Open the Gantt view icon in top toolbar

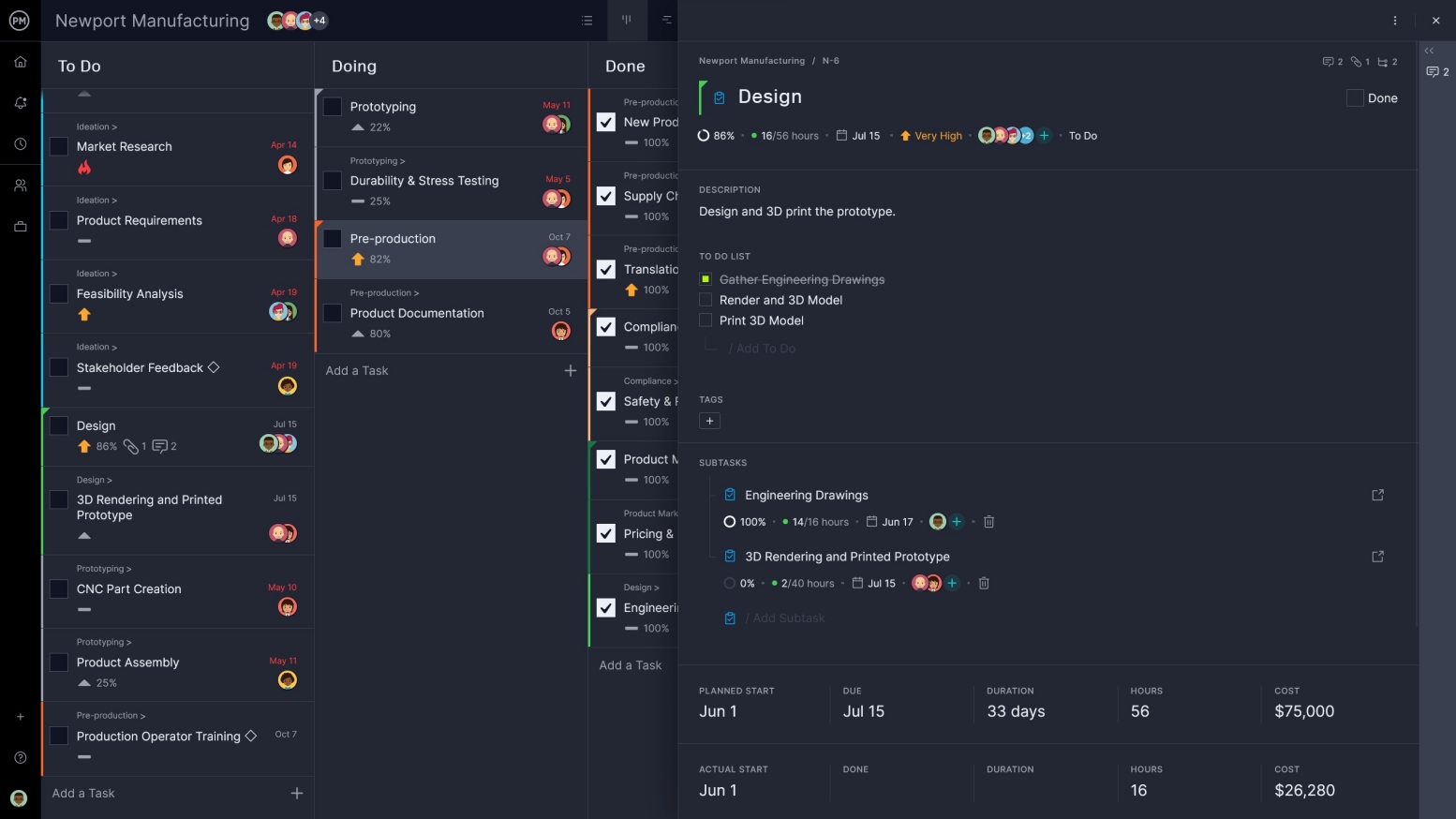665,20
